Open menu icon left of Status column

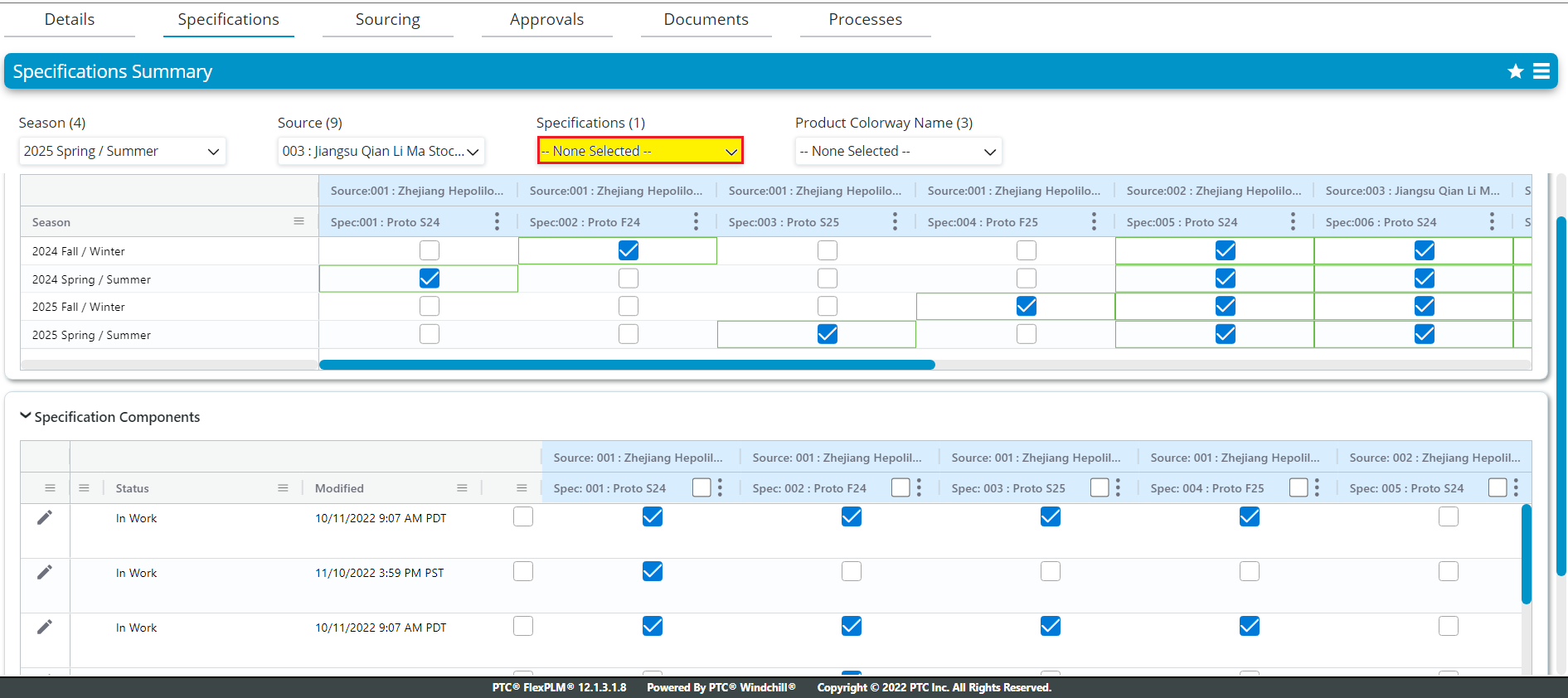click(x=84, y=488)
